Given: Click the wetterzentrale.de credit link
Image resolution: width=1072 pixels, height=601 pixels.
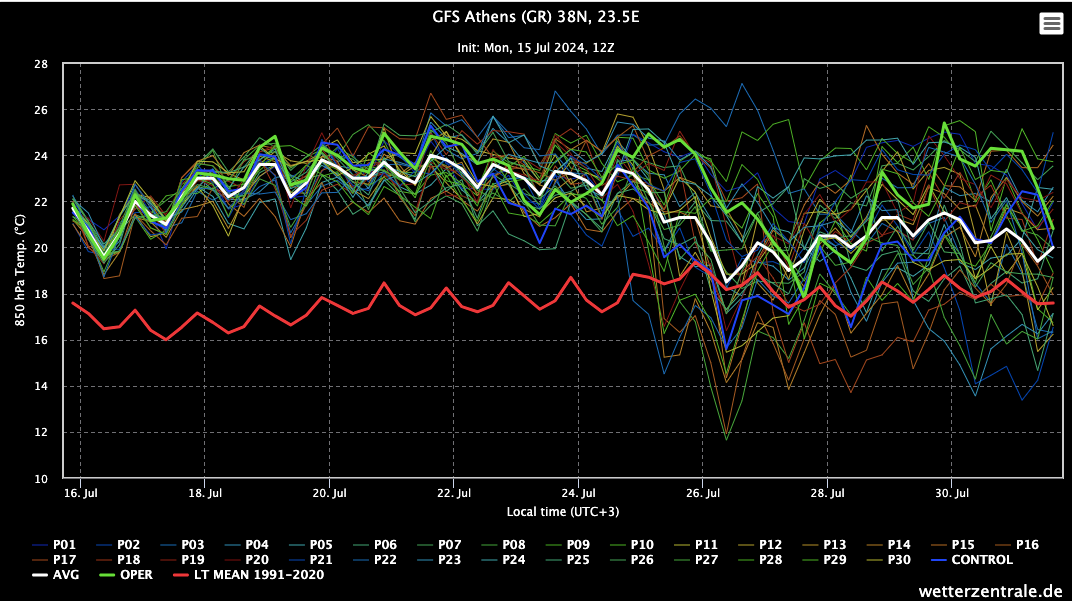Looking at the screenshot, I should click(x=991, y=591).
